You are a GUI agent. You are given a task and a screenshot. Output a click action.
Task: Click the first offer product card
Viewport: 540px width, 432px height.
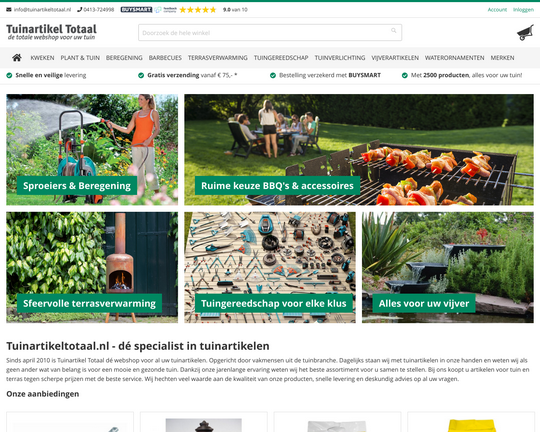pyautogui.click(x=70, y=422)
